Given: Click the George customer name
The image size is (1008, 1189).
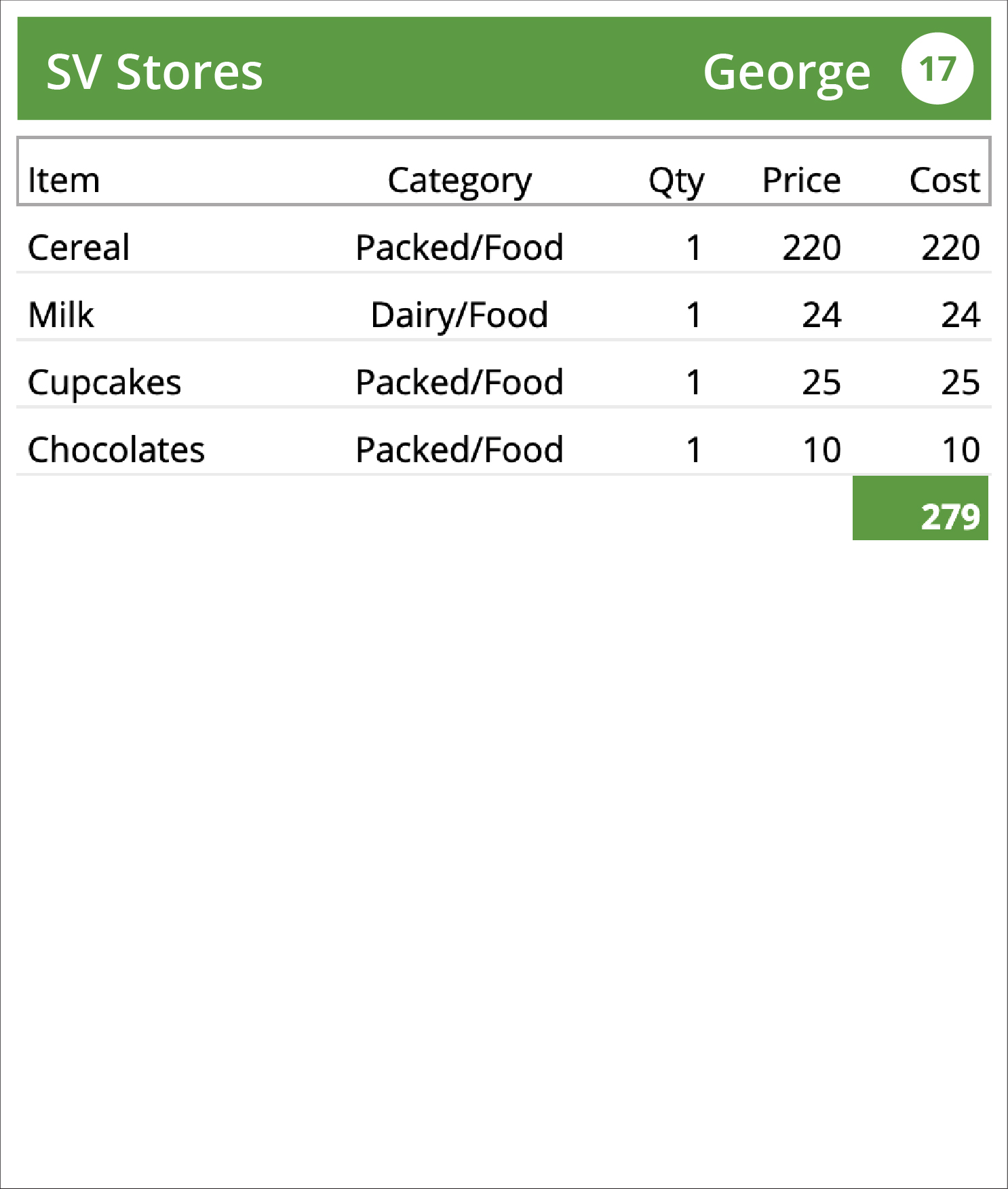Looking at the screenshot, I should point(786,73).
